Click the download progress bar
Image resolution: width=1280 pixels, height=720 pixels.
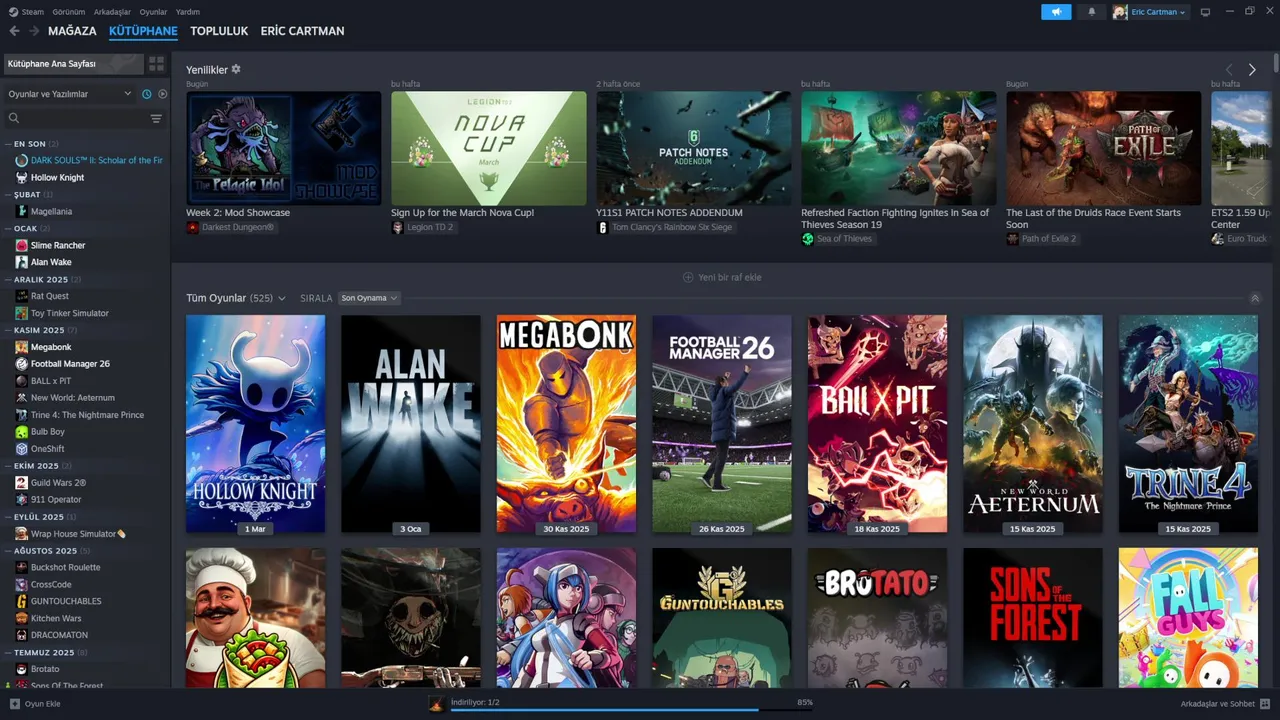(631, 711)
